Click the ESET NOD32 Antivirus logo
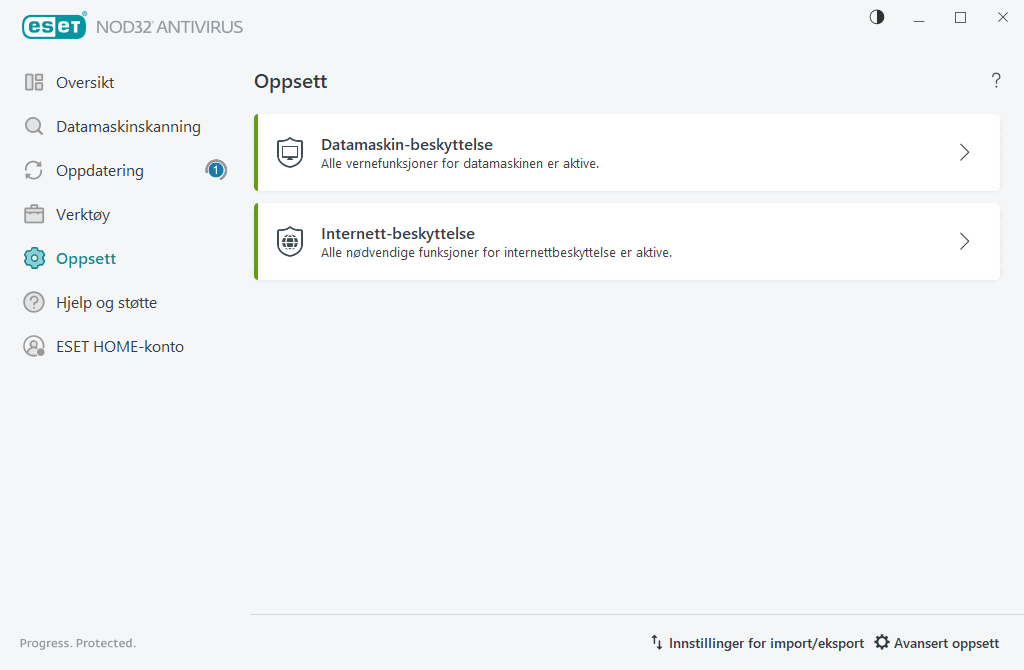This screenshot has width=1024, height=670. coord(132,27)
